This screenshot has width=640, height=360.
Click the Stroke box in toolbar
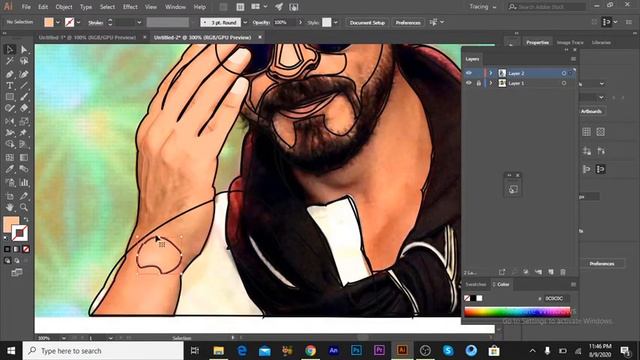pos(20,233)
